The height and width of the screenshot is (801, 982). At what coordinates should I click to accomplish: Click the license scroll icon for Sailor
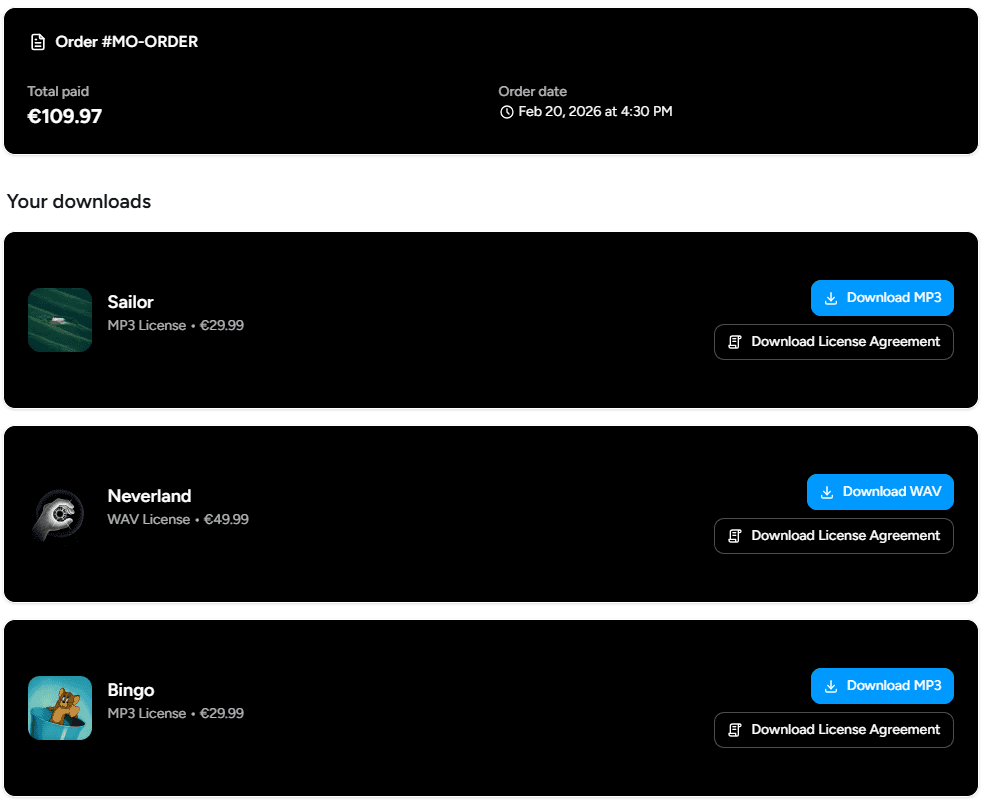735,342
